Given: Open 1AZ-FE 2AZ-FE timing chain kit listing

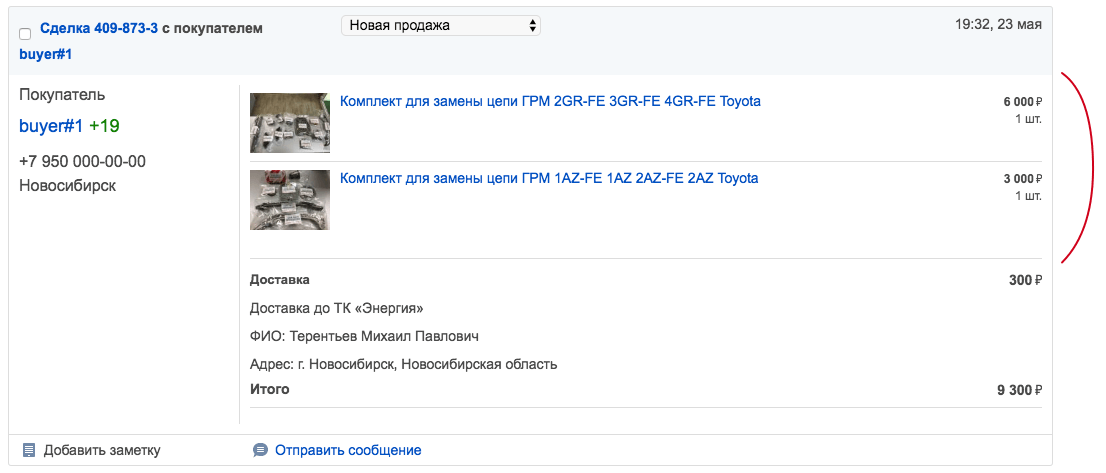Looking at the screenshot, I should [x=549, y=178].
